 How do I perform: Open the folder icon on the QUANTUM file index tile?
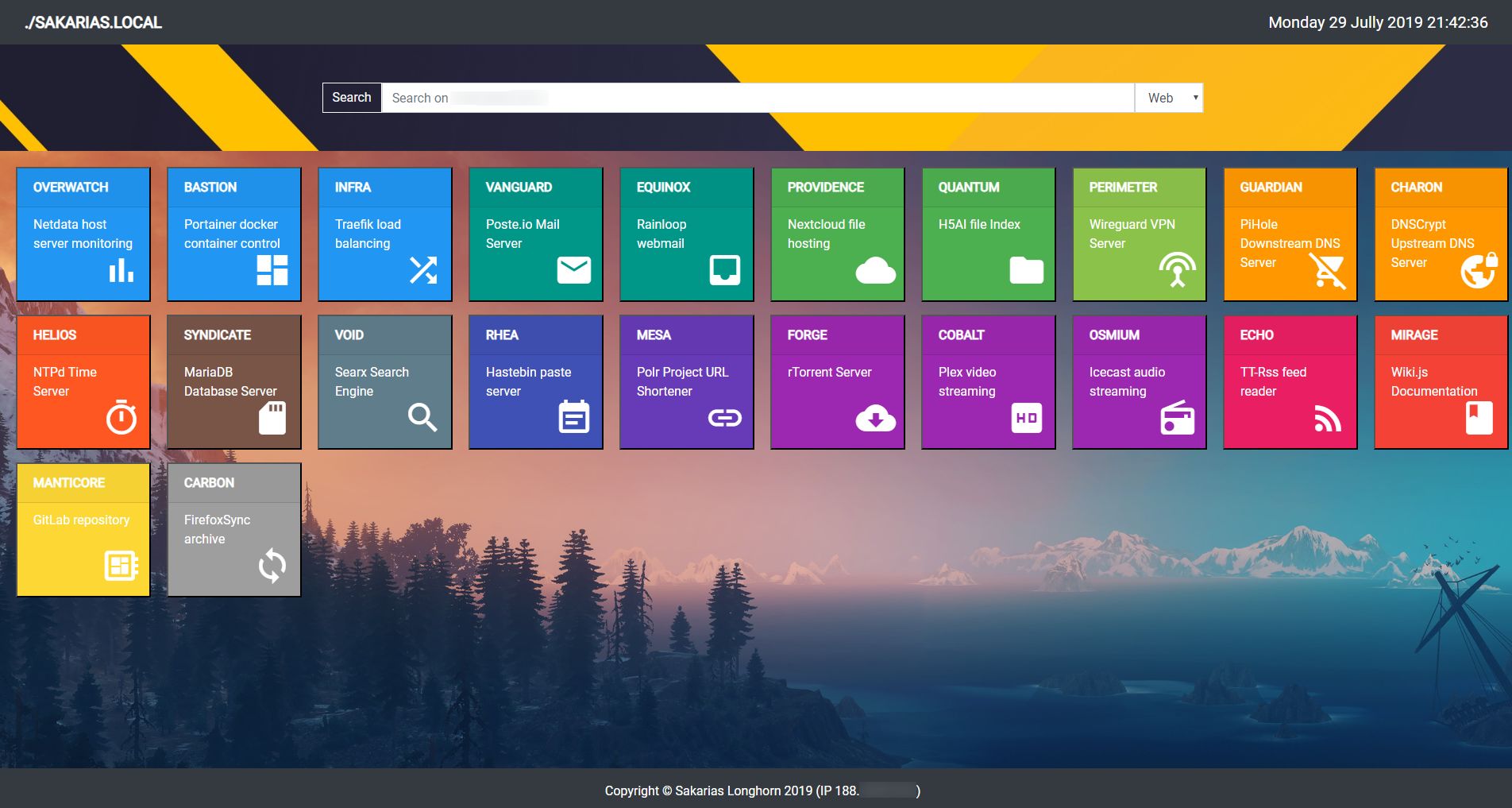pyautogui.click(x=1027, y=270)
